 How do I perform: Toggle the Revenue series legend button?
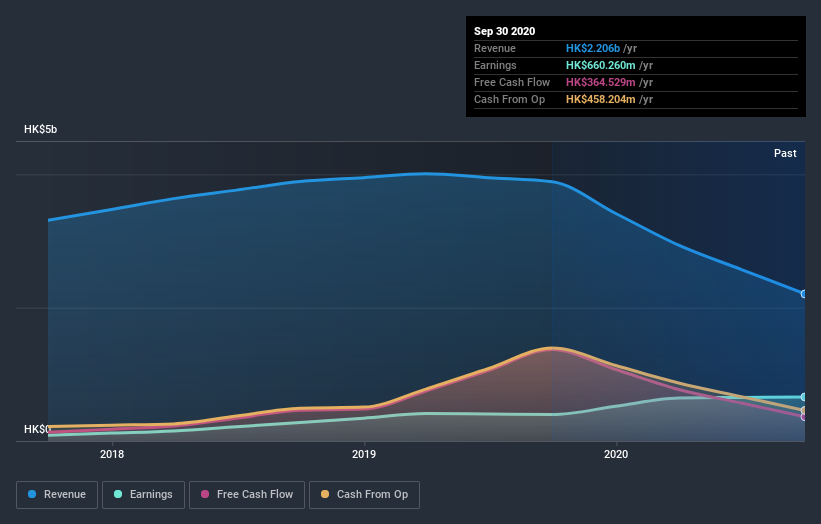pos(57,495)
